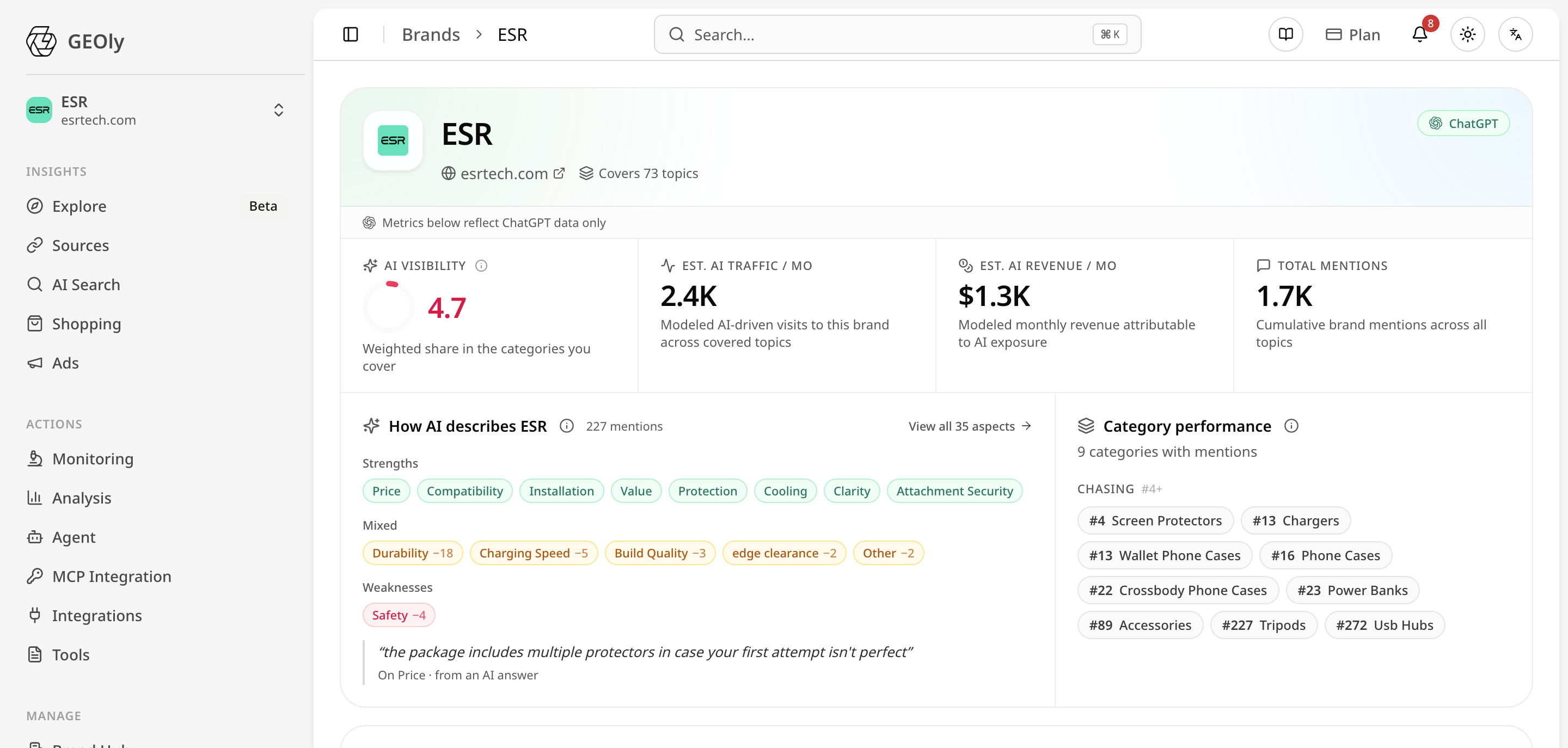The image size is (1568, 748).
Task: Open #13 Chargers category
Action: 1295,520
